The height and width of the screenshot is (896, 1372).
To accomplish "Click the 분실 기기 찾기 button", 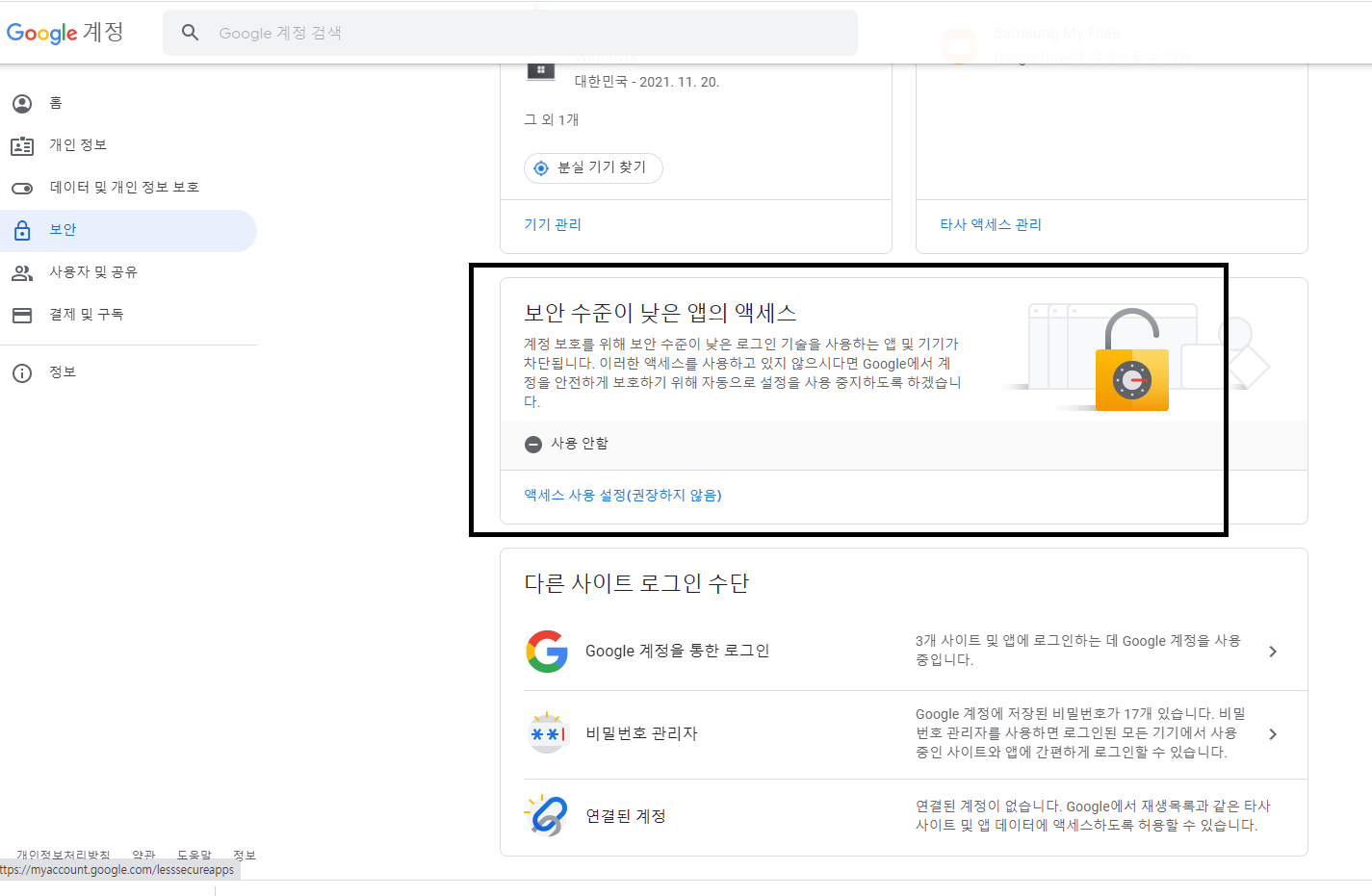I will 593,167.
